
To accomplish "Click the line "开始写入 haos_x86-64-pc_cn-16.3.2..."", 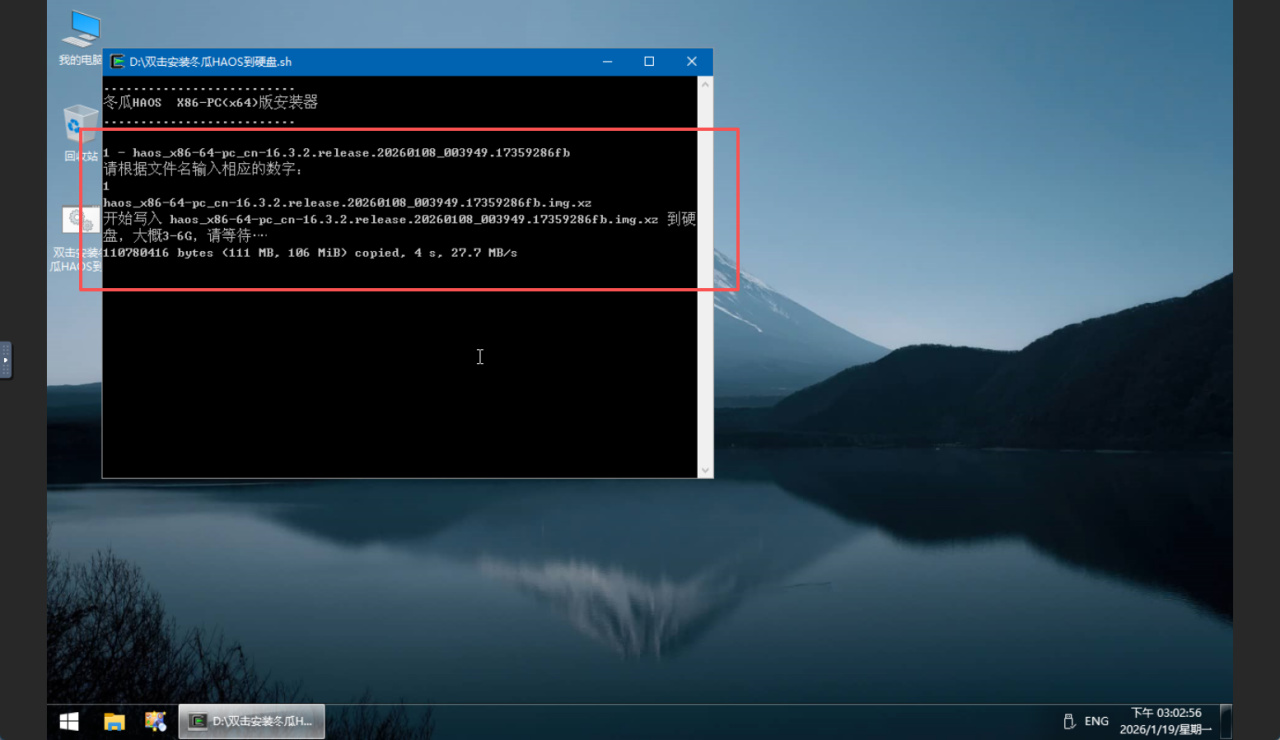I will click(x=400, y=219).
